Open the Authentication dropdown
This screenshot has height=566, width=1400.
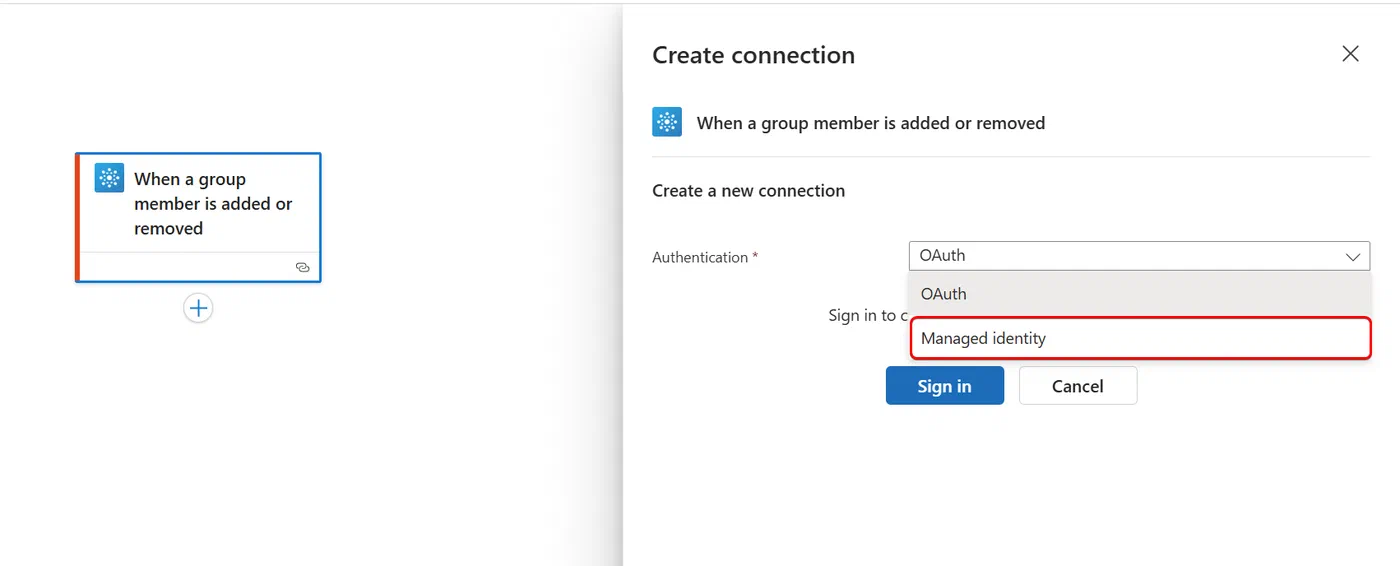pyautogui.click(x=1139, y=256)
